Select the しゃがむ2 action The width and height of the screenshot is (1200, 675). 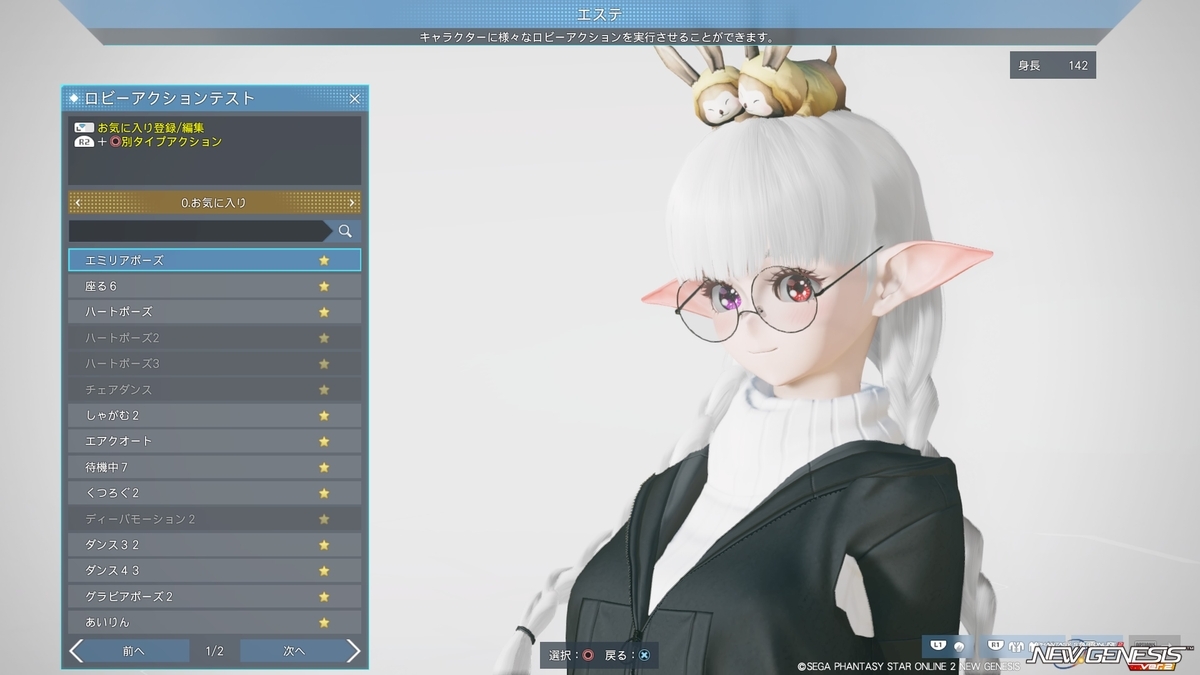[214, 415]
